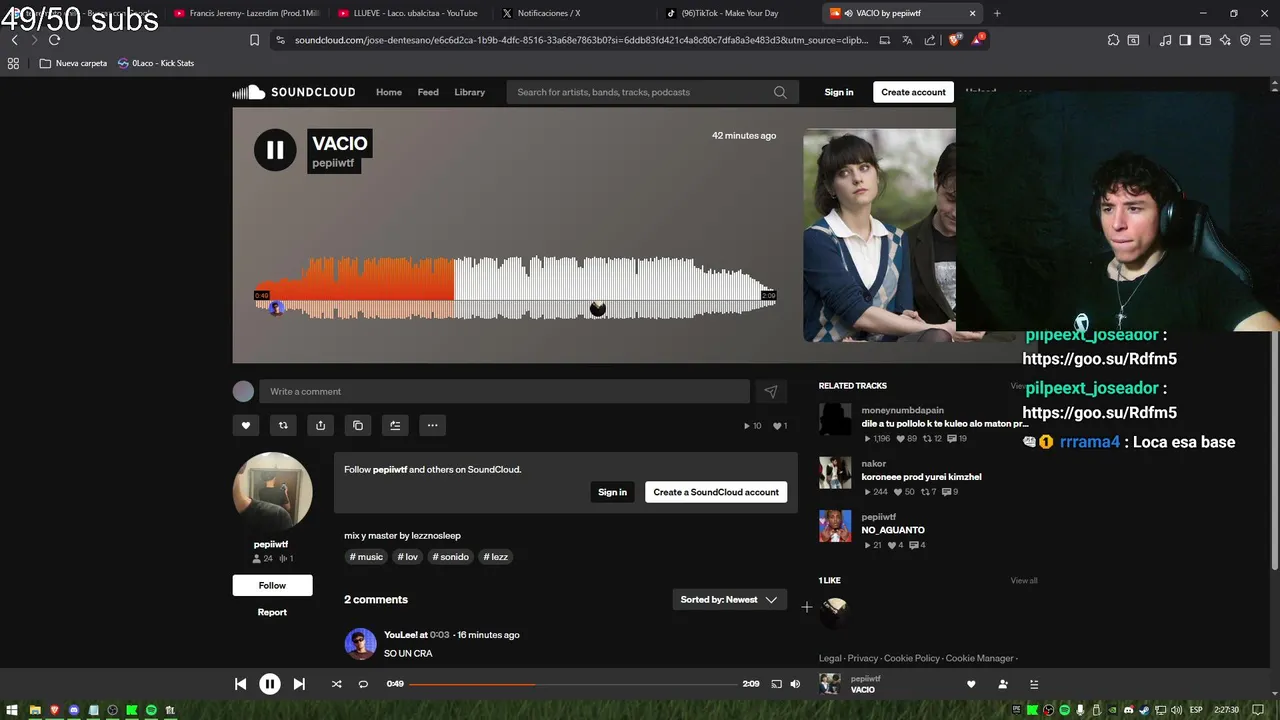Toggle shuffle in the player bar

tap(336, 684)
